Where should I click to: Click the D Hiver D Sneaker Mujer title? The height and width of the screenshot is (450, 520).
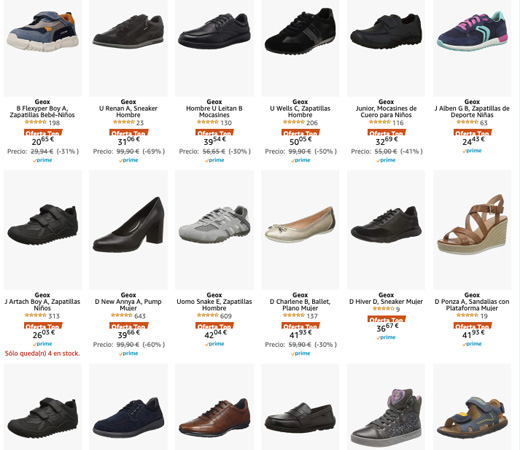pos(386,302)
